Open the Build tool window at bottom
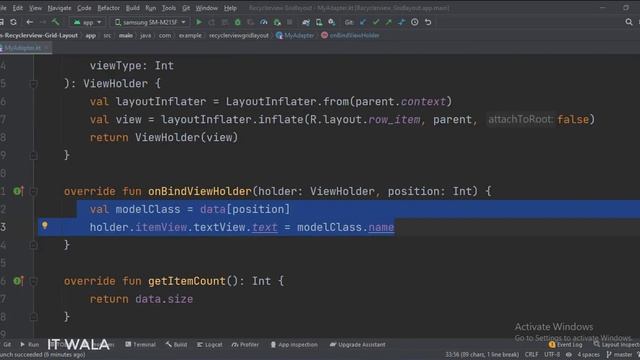 coord(176,344)
